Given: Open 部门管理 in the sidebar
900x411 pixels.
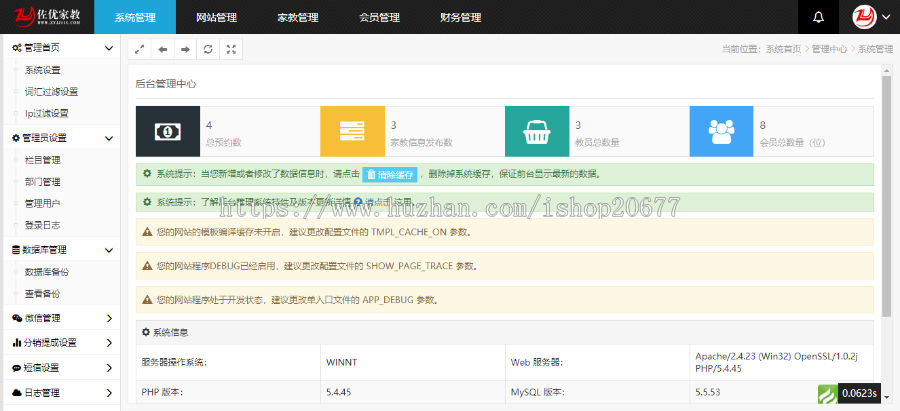Looking at the screenshot, I should click(42, 182).
